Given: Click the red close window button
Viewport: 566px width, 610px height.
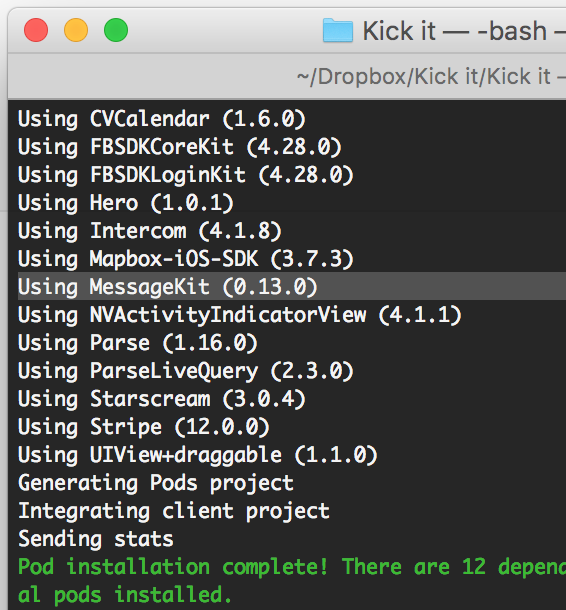Looking at the screenshot, I should (36, 30).
